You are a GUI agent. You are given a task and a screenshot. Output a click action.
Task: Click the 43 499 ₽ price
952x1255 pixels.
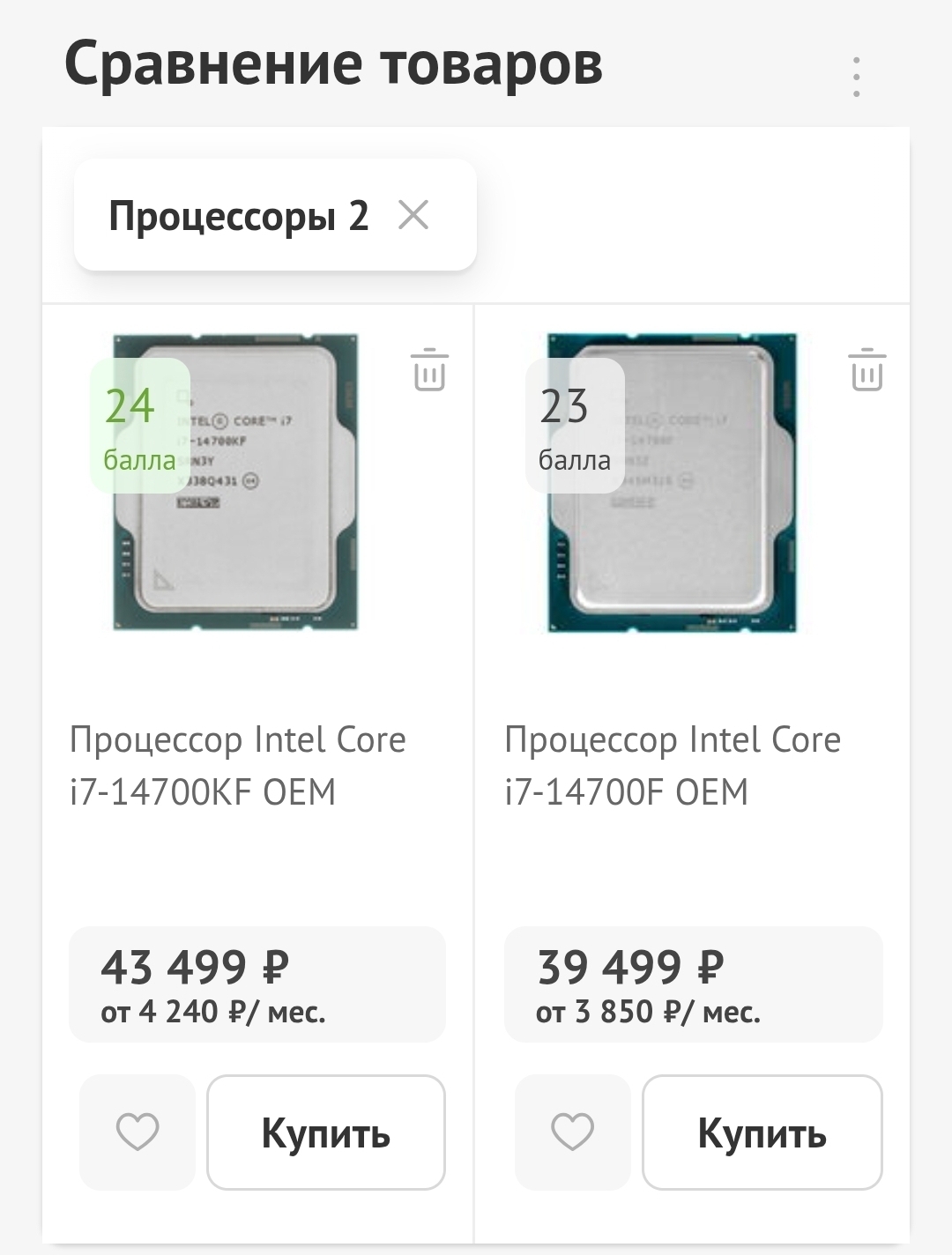click(195, 967)
